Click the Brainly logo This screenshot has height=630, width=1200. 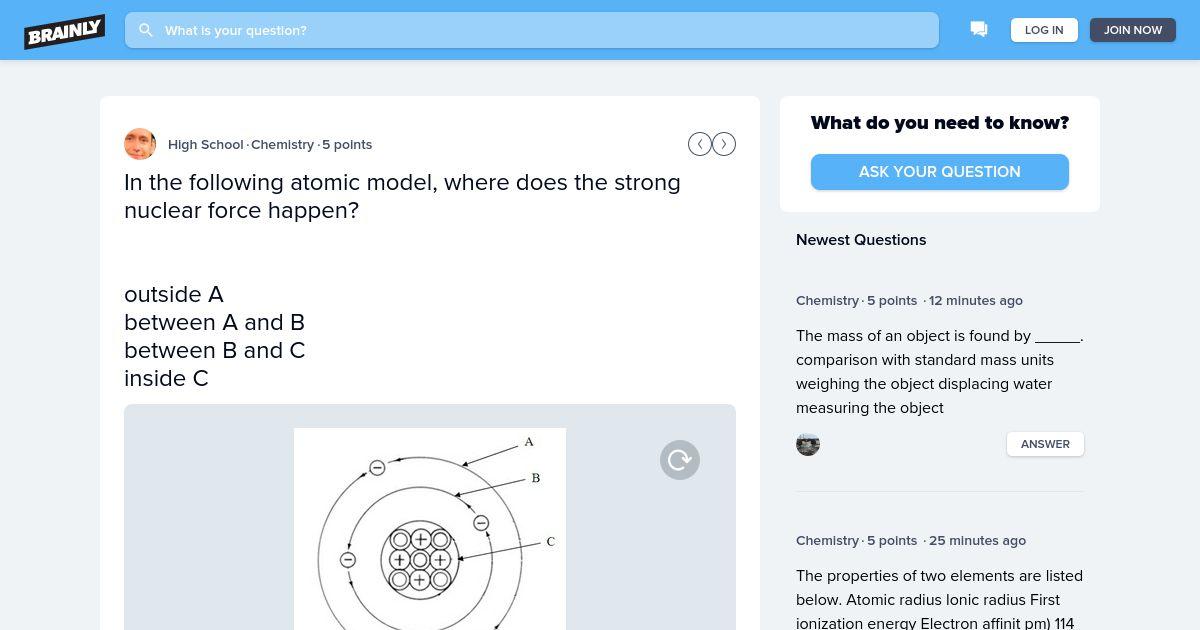pyautogui.click(x=65, y=31)
